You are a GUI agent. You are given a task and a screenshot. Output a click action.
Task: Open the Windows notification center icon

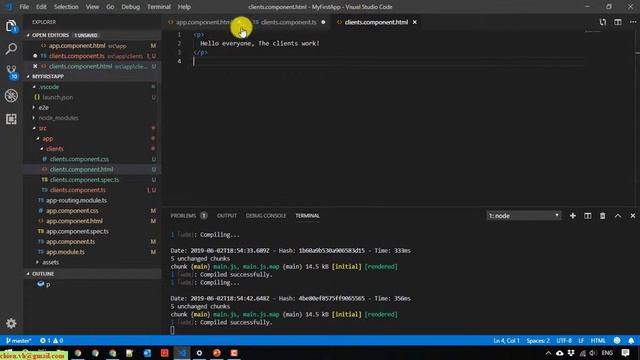coord(625,353)
